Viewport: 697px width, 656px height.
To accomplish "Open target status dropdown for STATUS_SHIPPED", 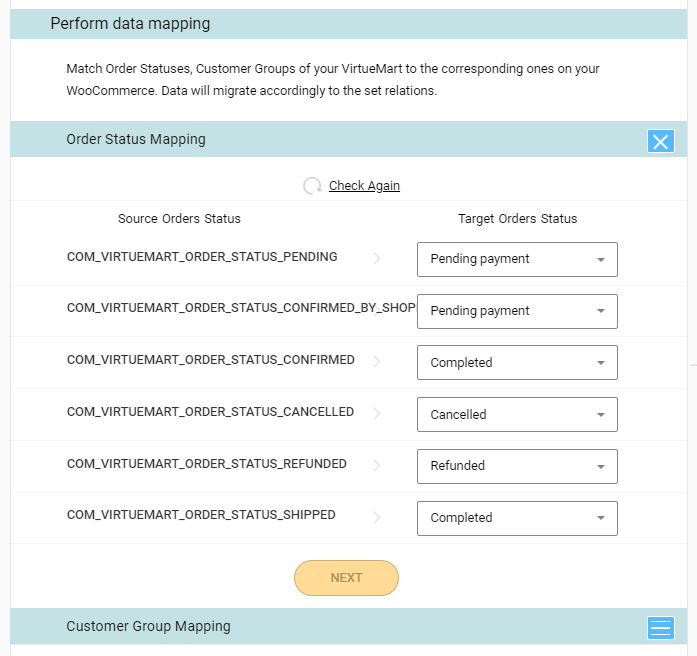I will (x=517, y=518).
